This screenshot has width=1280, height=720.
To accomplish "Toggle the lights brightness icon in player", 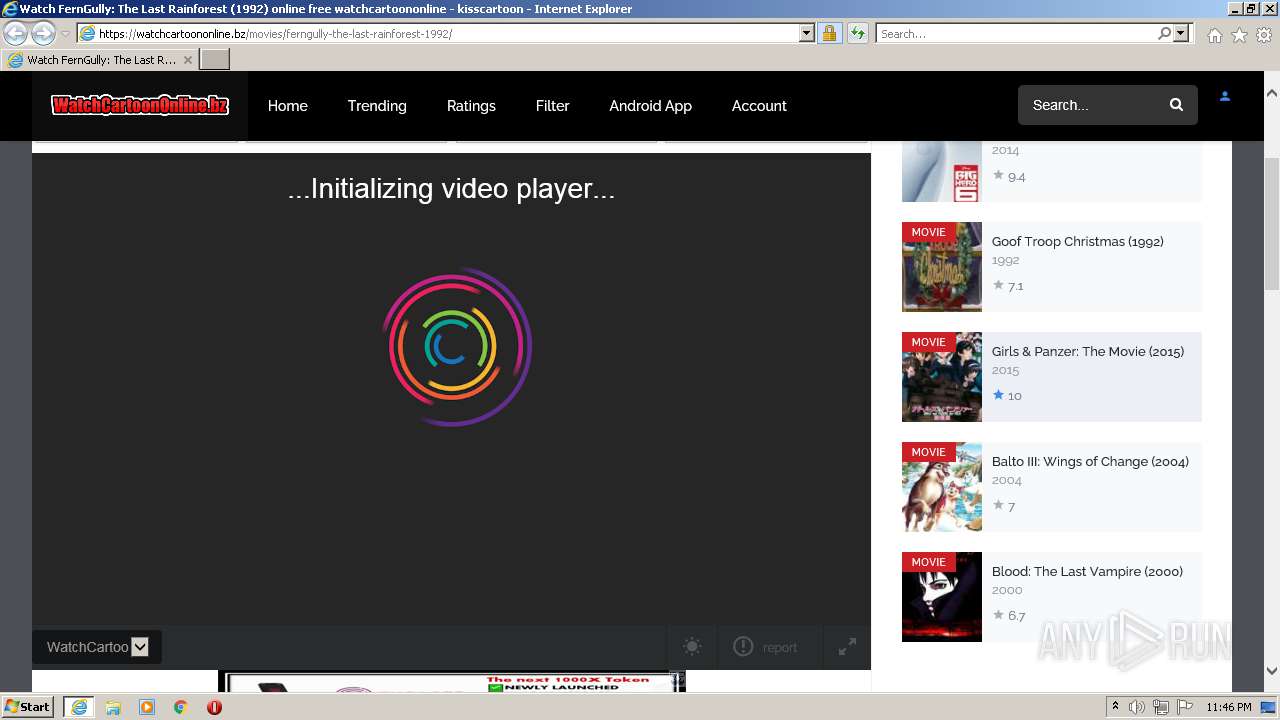I will pos(692,647).
